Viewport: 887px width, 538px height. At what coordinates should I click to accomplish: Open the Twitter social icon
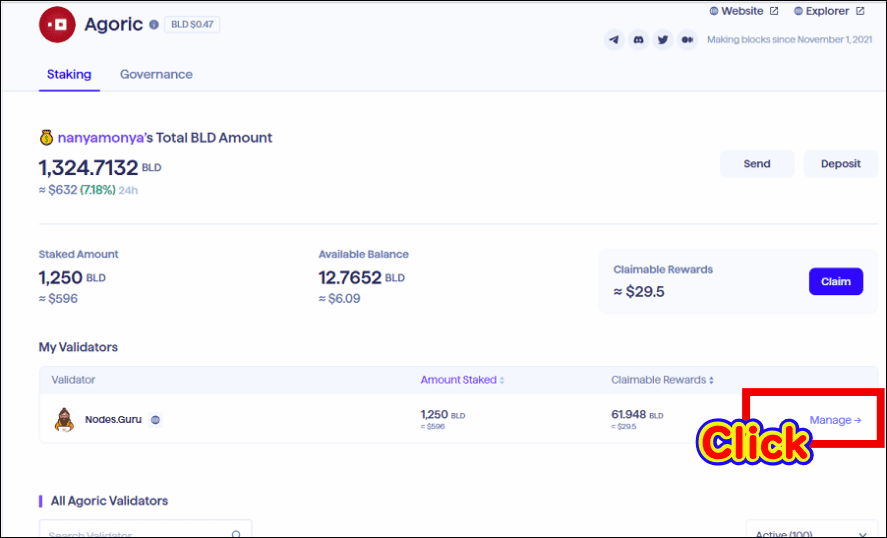click(x=663, y=40)
